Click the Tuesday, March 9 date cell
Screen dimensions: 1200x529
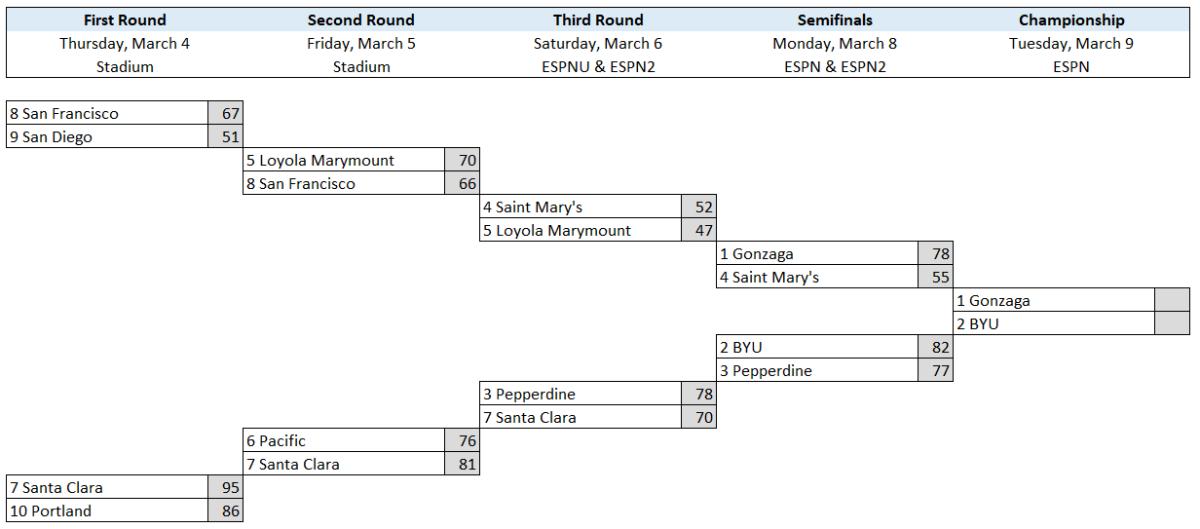tap(1071, 43)
